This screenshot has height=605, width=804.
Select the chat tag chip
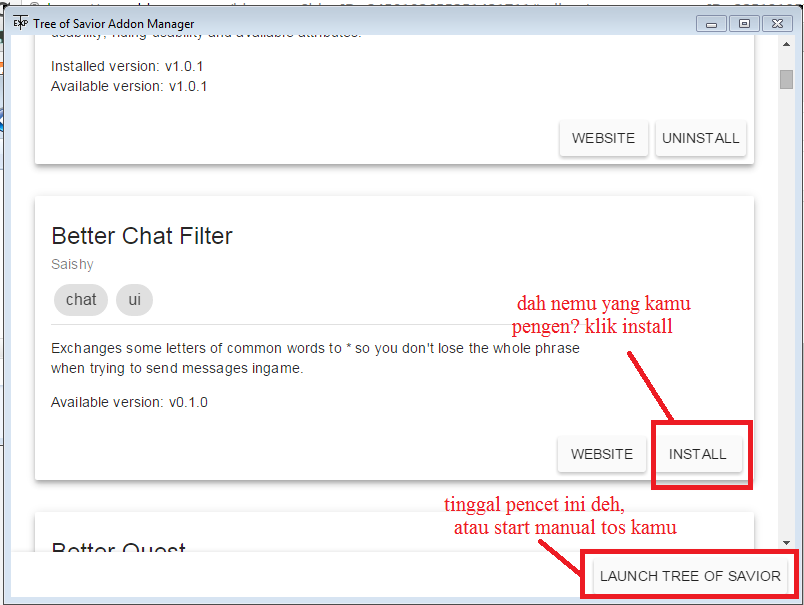81,299
